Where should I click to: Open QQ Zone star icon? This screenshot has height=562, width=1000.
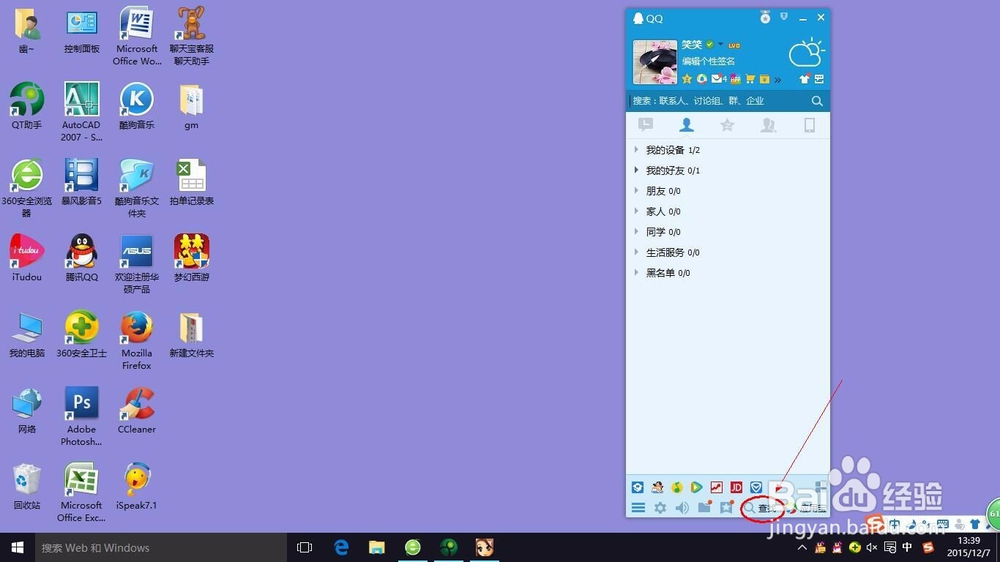click(x=687, y=79)
